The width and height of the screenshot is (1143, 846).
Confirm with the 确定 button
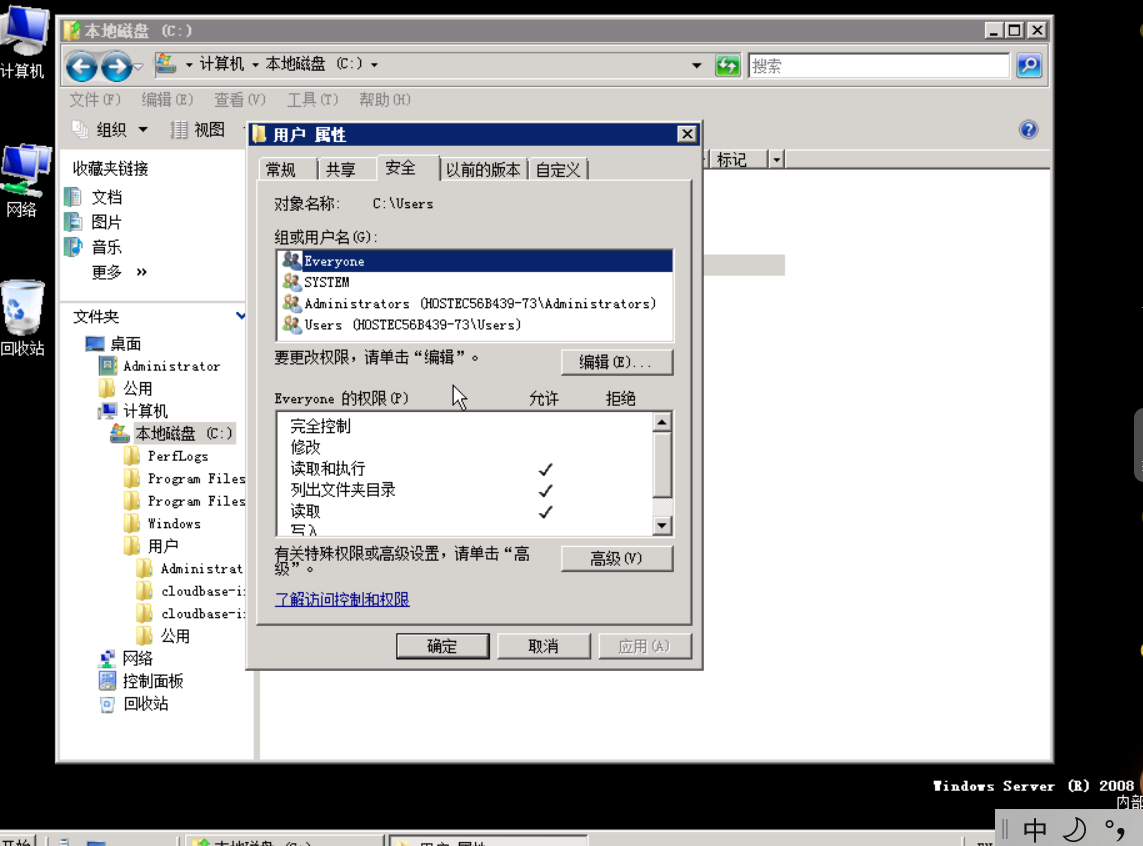tap(442, 646)
